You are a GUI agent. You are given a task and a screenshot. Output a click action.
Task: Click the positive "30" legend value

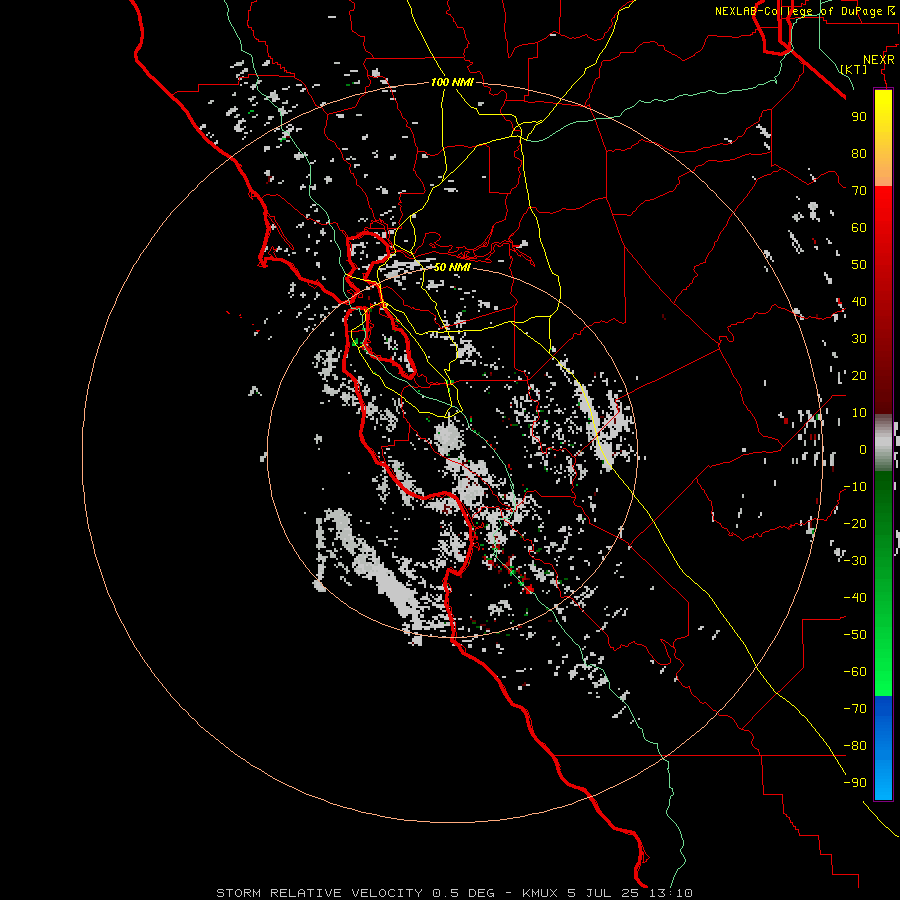tap(859, 339)
